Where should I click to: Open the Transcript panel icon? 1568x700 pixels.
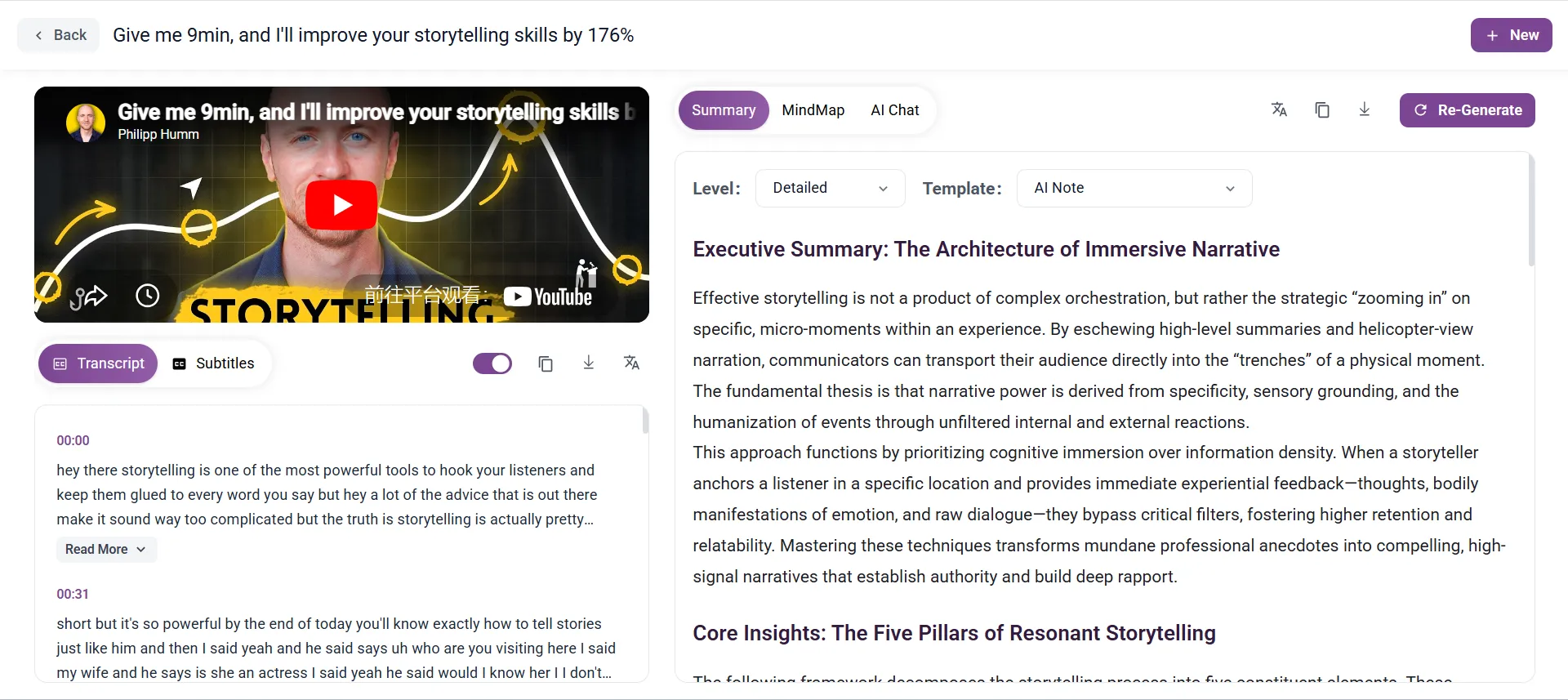tap(60, 363)
